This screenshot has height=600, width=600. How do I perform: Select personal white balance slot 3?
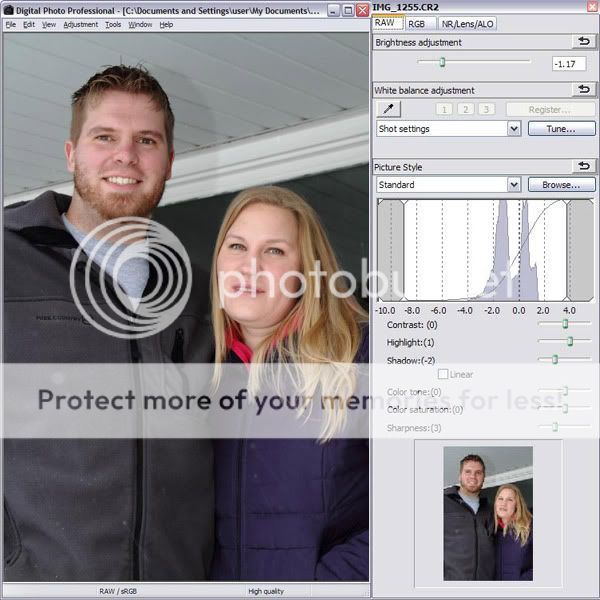[486, 109]
